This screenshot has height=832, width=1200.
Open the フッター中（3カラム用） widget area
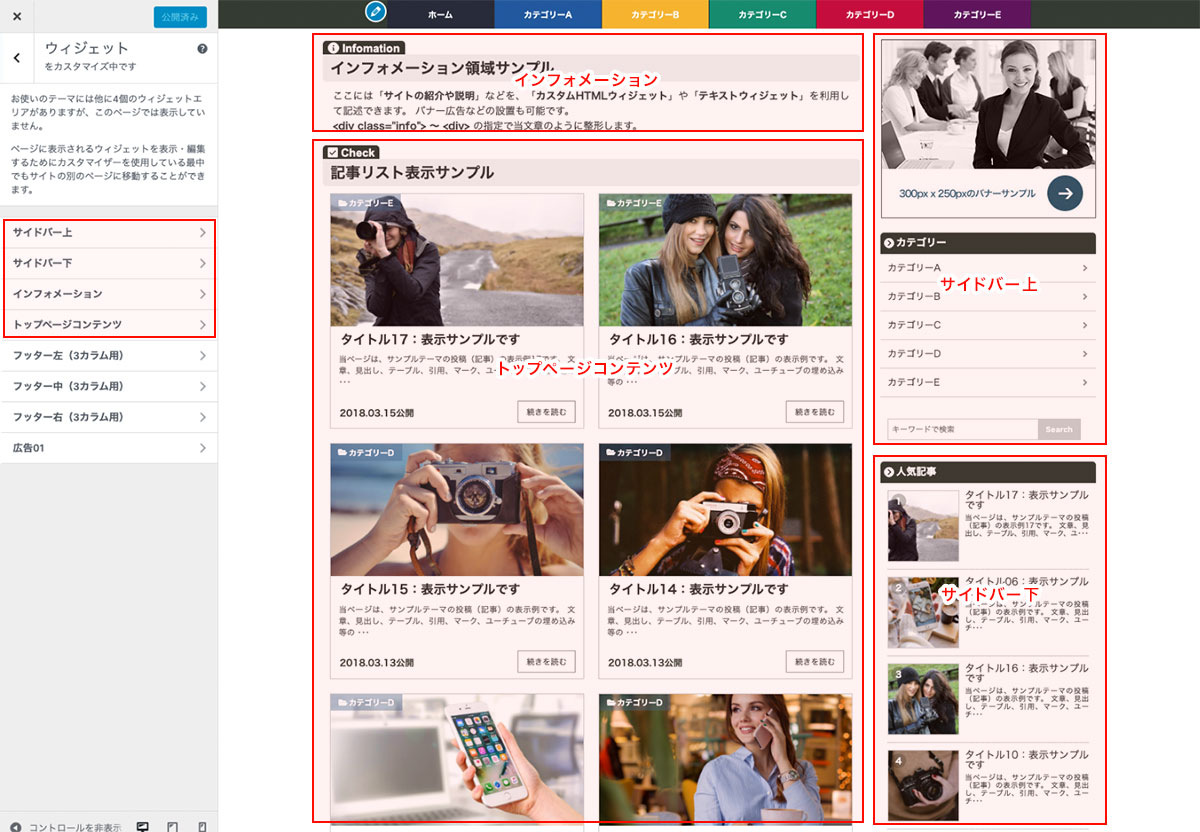pyautogui.click(x=109, y=387)
